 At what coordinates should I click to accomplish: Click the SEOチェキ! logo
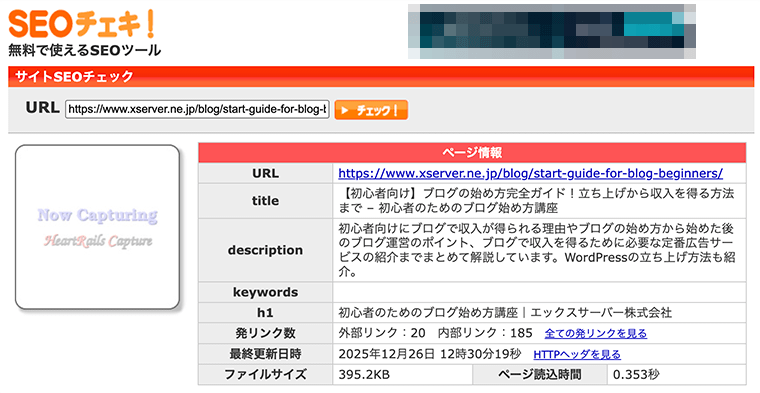(x=81, y=24)
